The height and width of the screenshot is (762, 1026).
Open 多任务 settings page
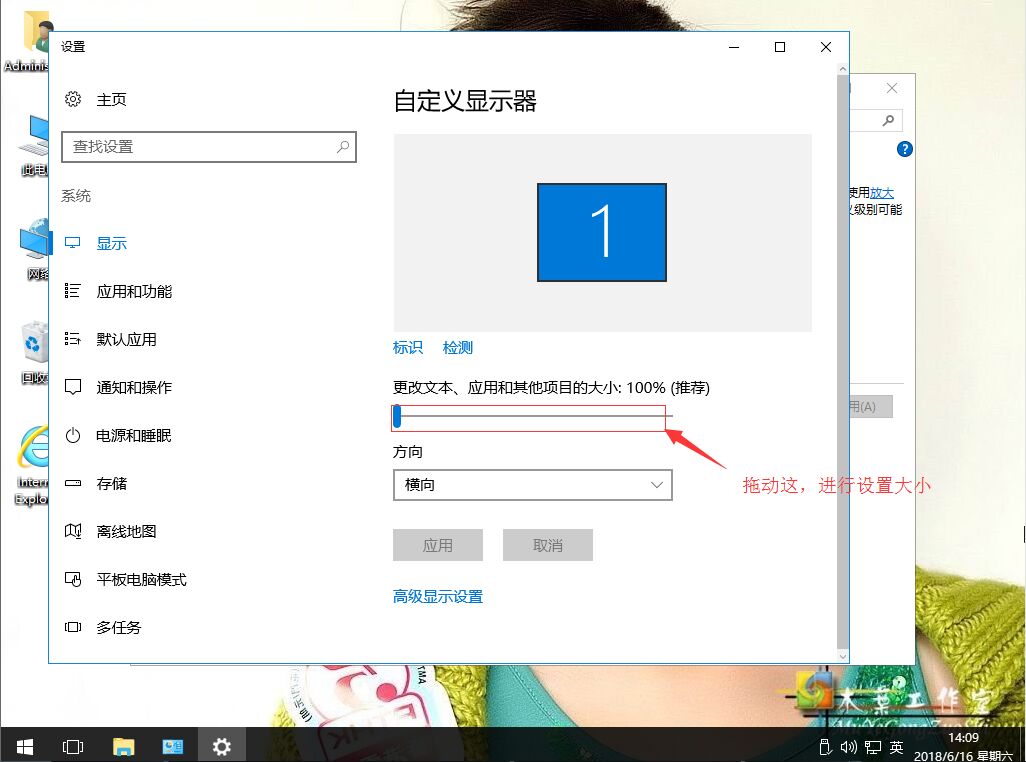[x=118, y=627]
